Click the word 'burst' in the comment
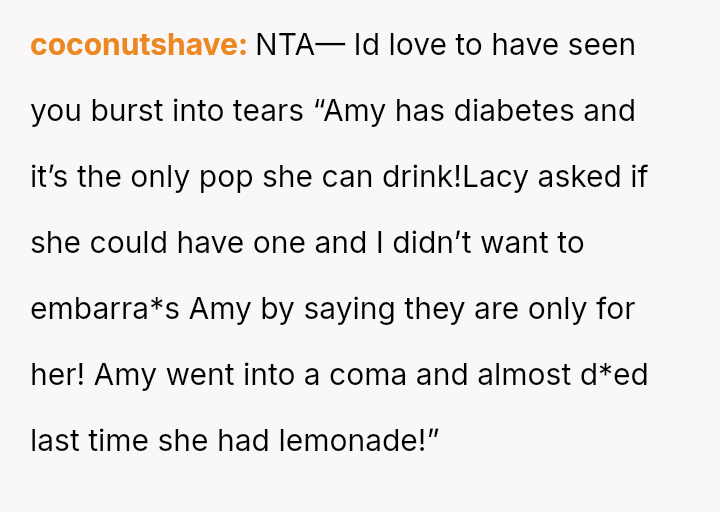 coord(123,111)
